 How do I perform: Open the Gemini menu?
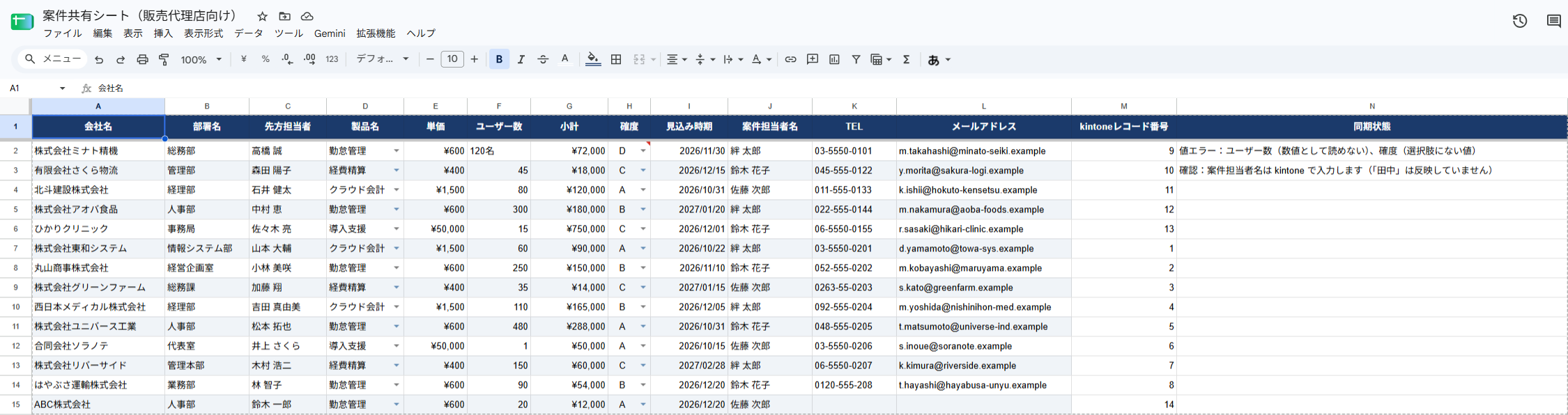330,33
